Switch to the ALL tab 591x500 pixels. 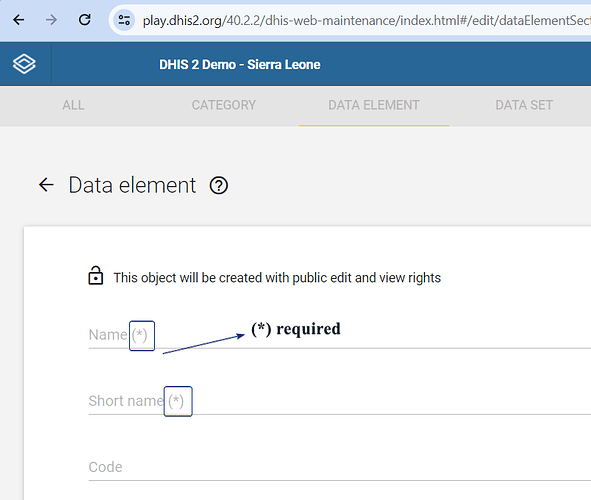[x=73, y=105]
